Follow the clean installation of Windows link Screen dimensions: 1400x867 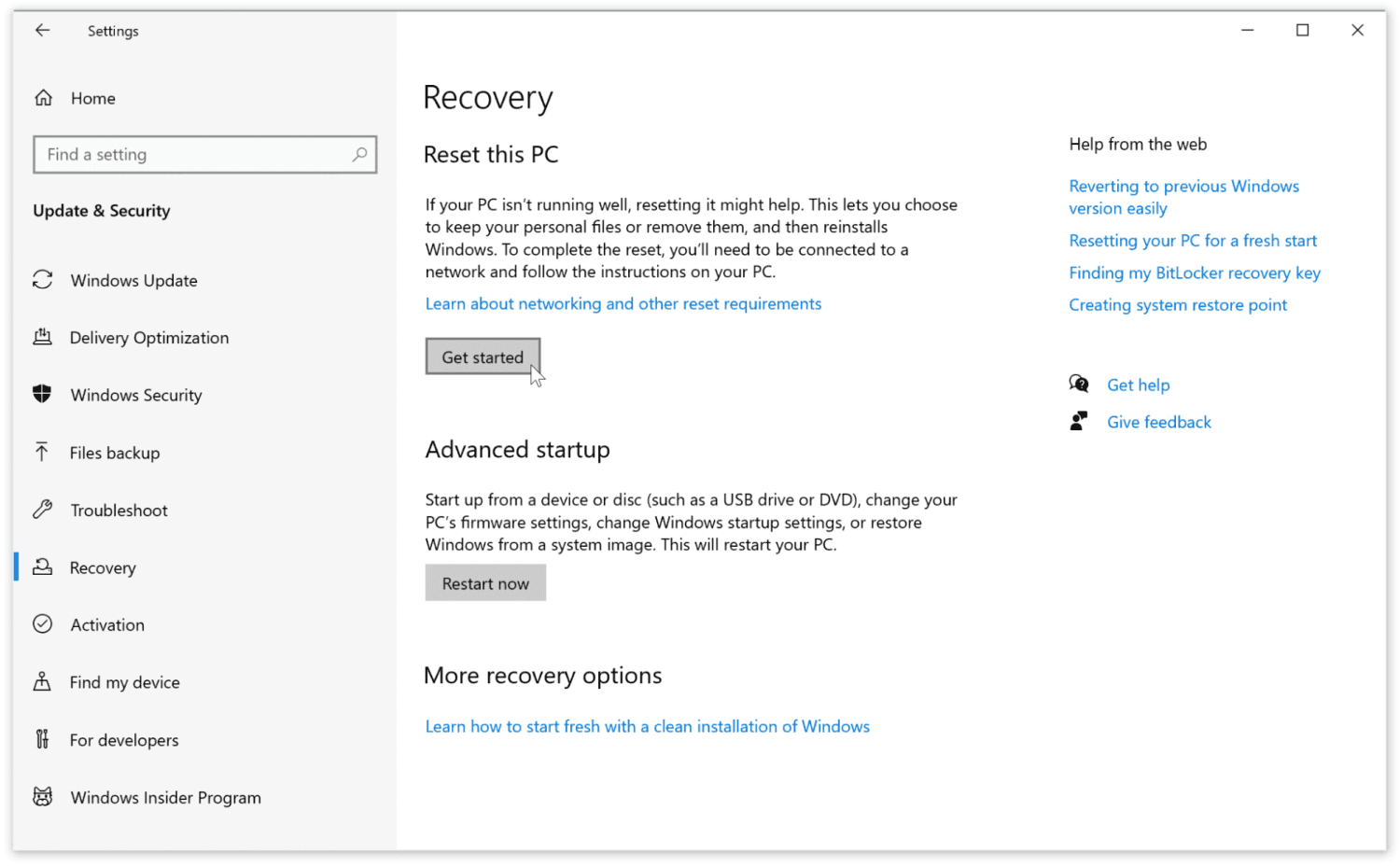point(647,726)
